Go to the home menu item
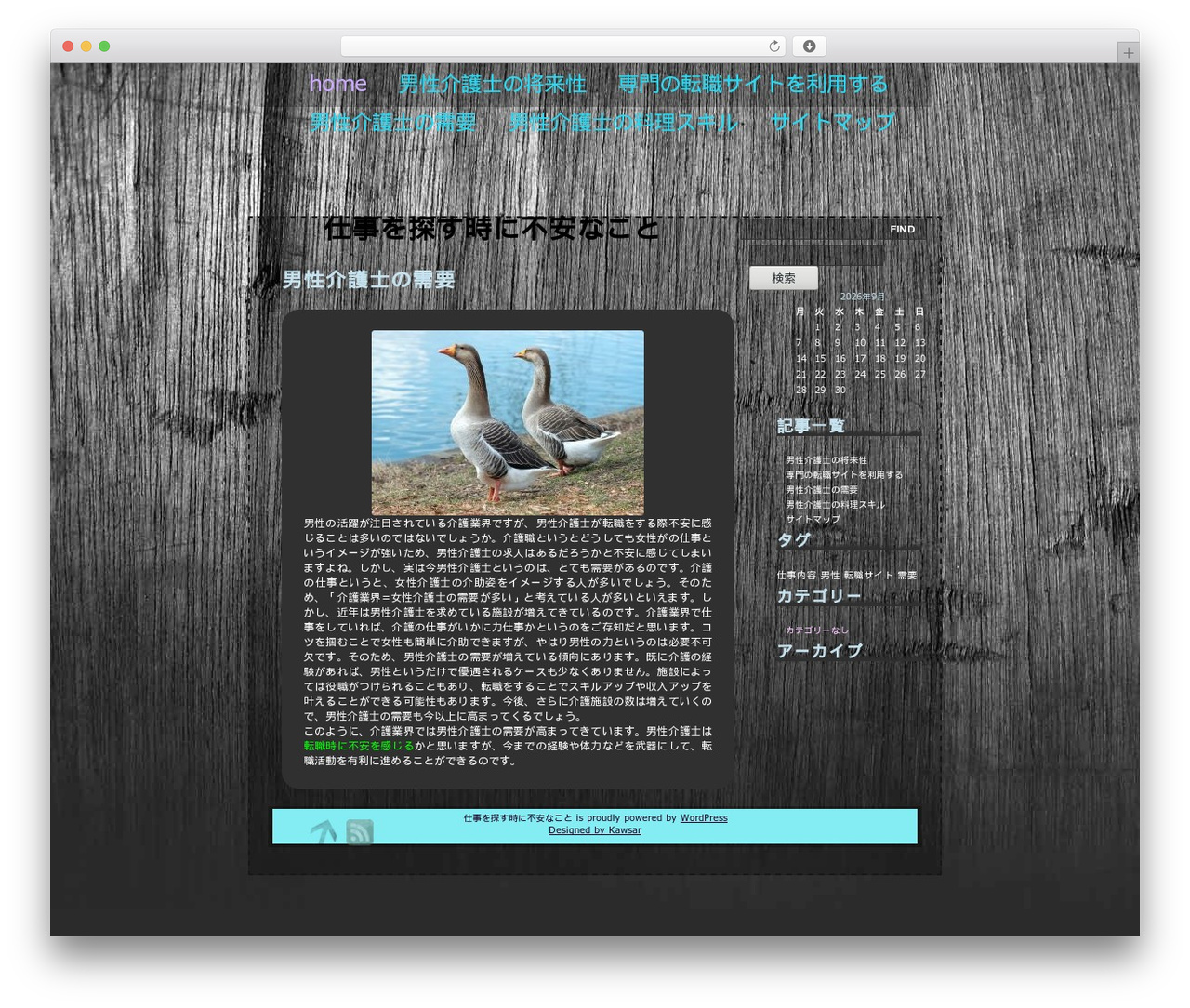 [337, 84]
